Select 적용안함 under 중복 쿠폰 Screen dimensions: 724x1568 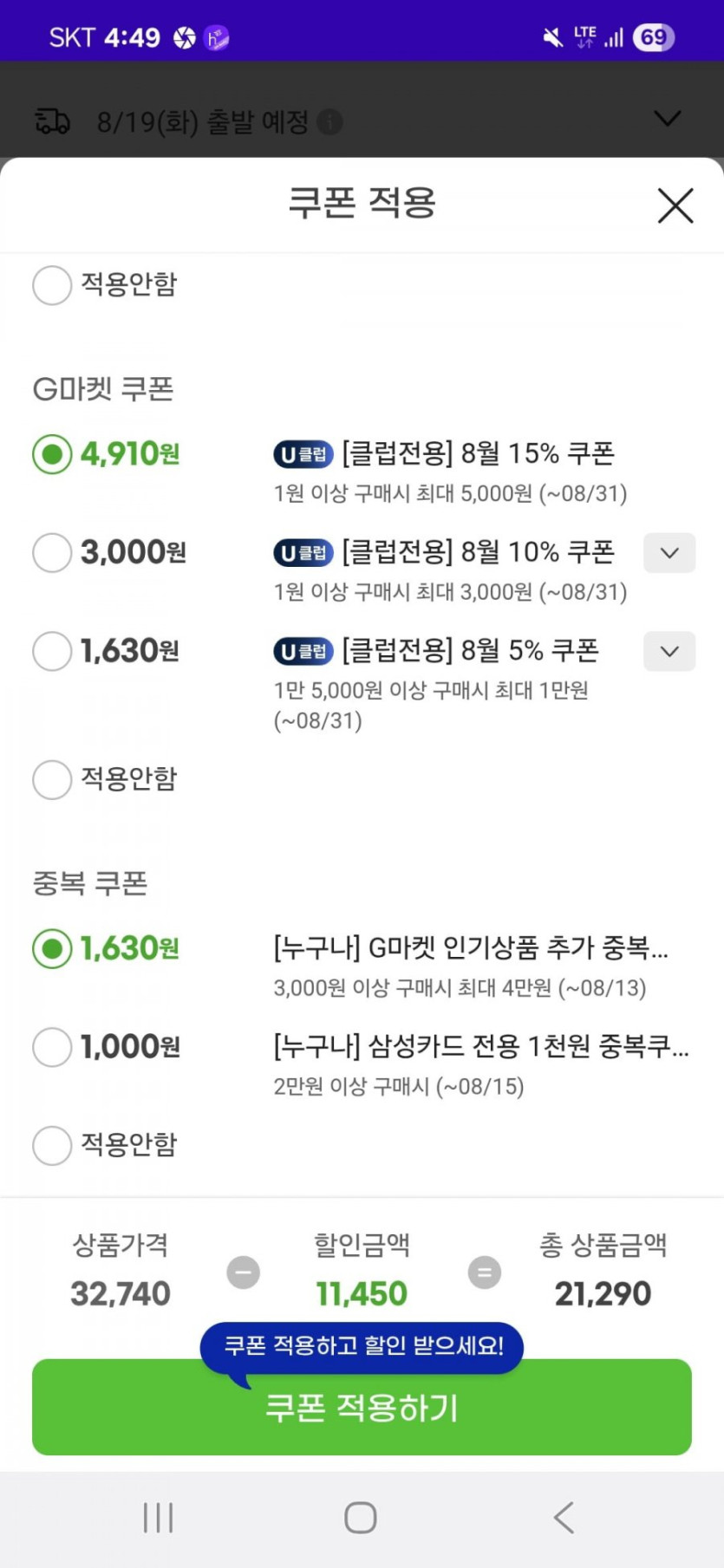(52, 1145)
